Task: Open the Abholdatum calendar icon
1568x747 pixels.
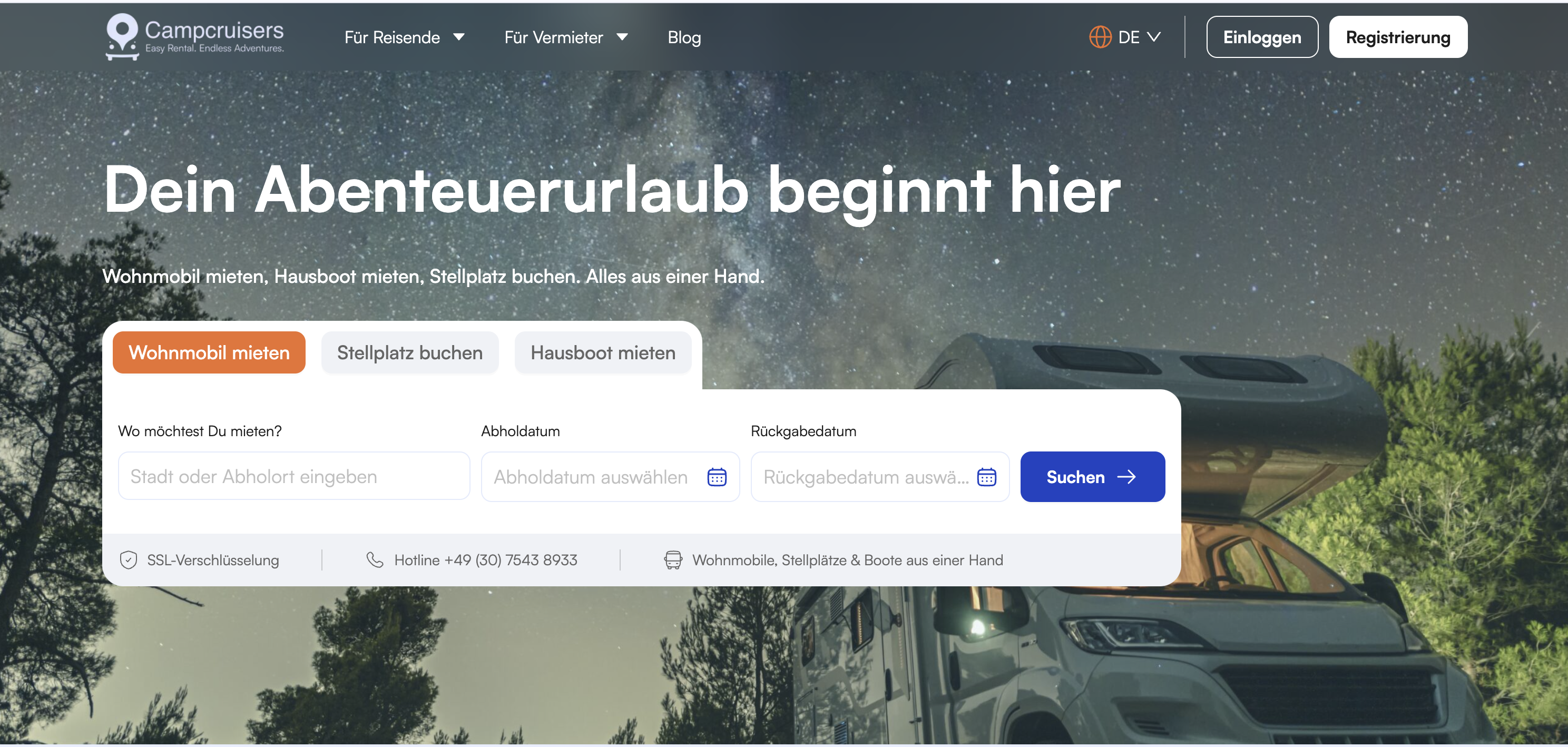Action: point(717,477)
